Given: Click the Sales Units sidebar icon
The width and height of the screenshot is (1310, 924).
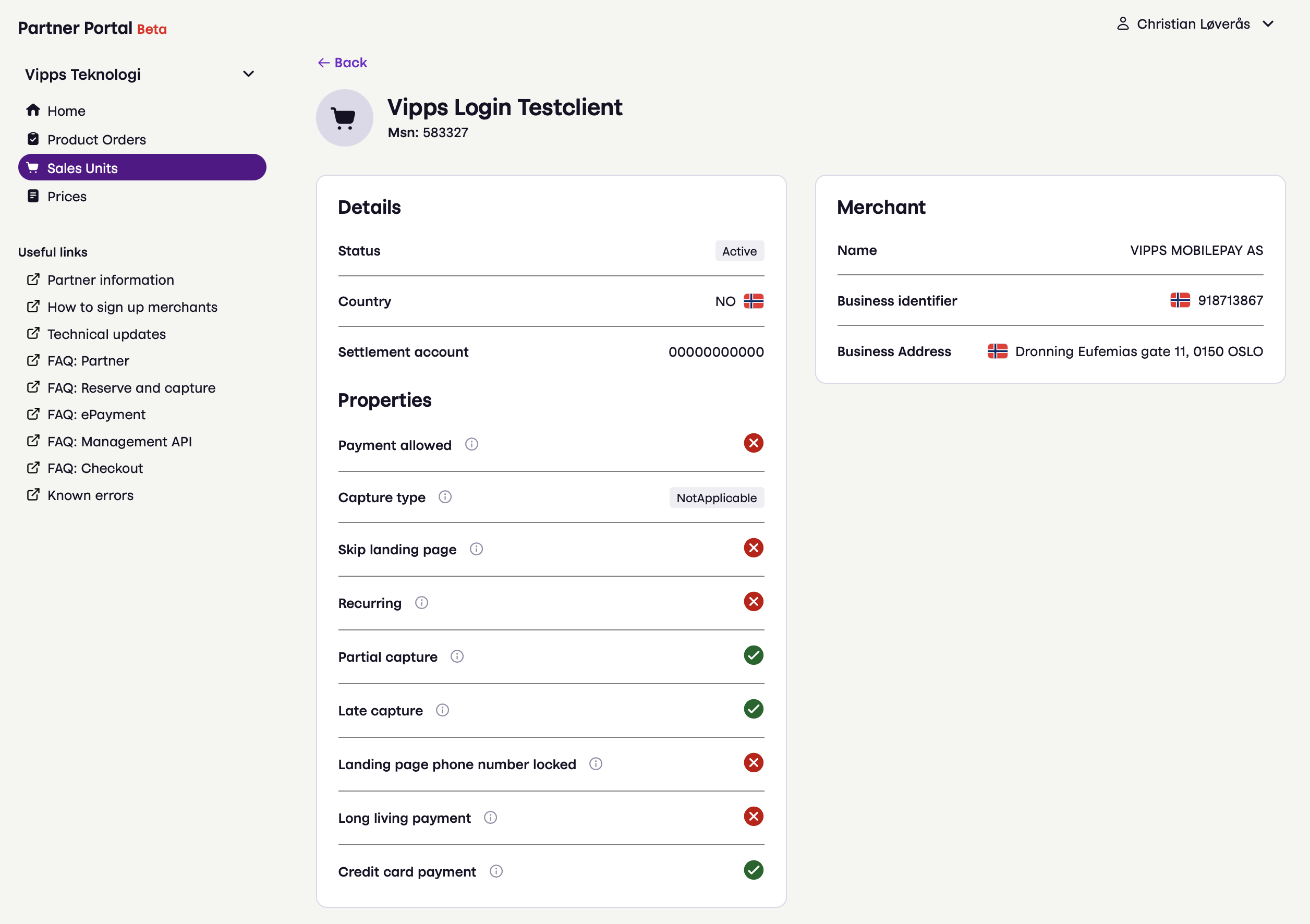Looking at the screenshot, I should [34, 167].
